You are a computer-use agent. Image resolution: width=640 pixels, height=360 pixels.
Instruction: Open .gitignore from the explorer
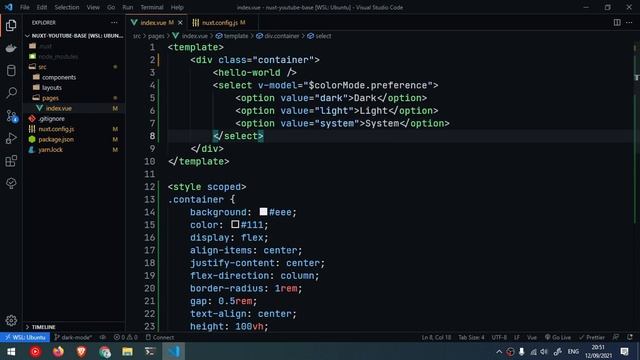[74, 119]
